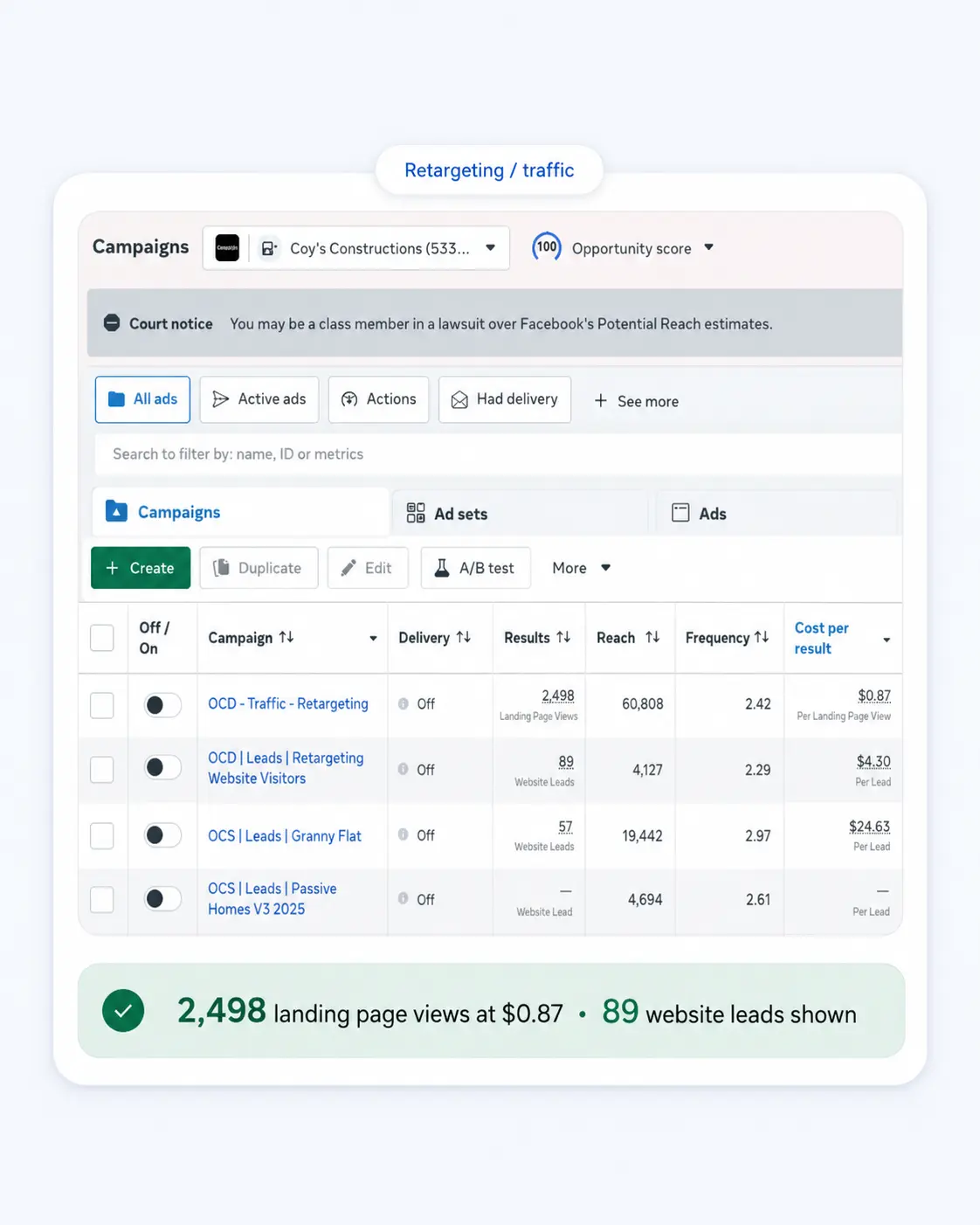Select checkbox for OCD - Traffic - Retargeting

click(x=102, y=705)
